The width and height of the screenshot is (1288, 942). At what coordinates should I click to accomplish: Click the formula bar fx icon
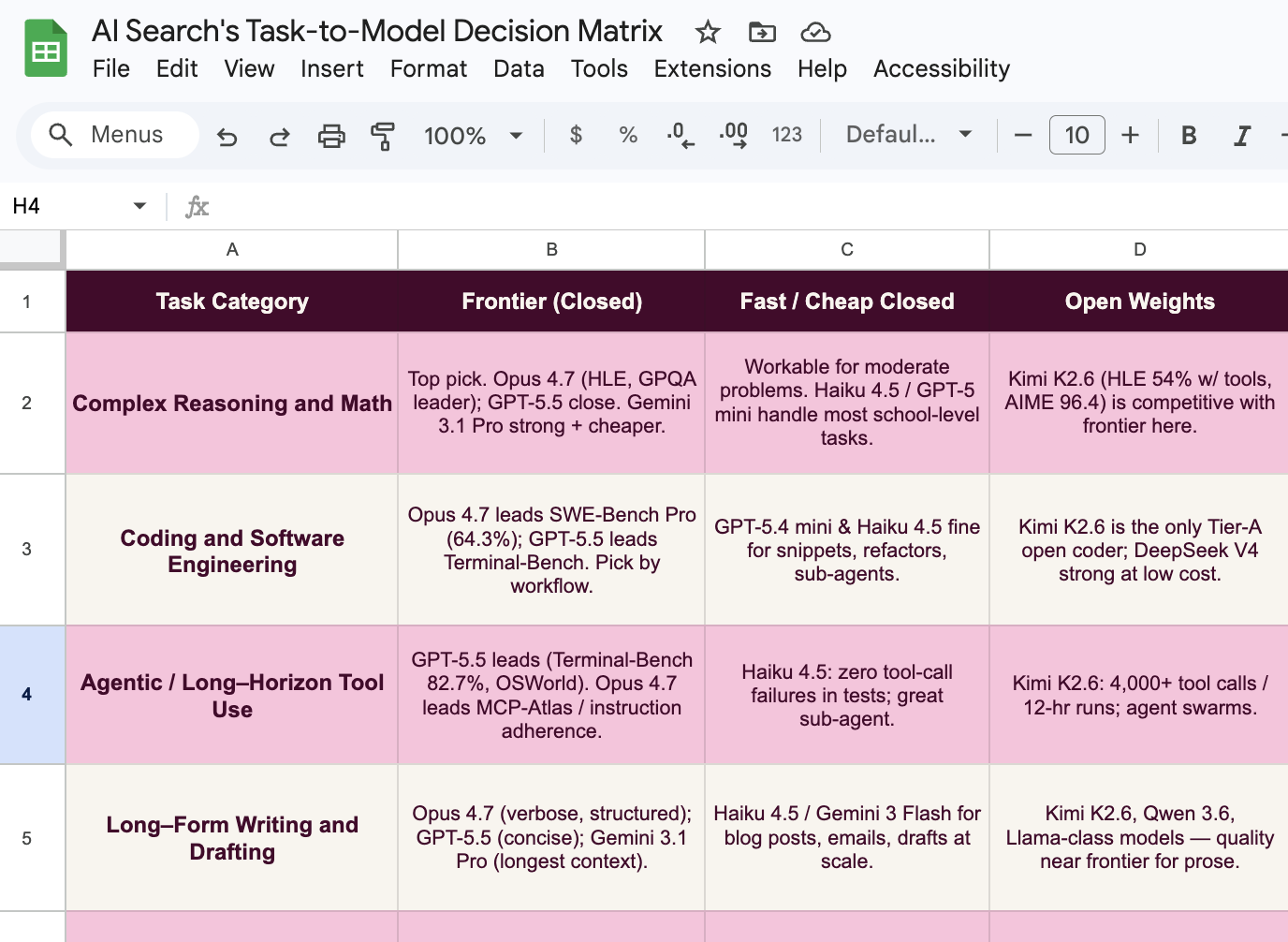point(197,206)
